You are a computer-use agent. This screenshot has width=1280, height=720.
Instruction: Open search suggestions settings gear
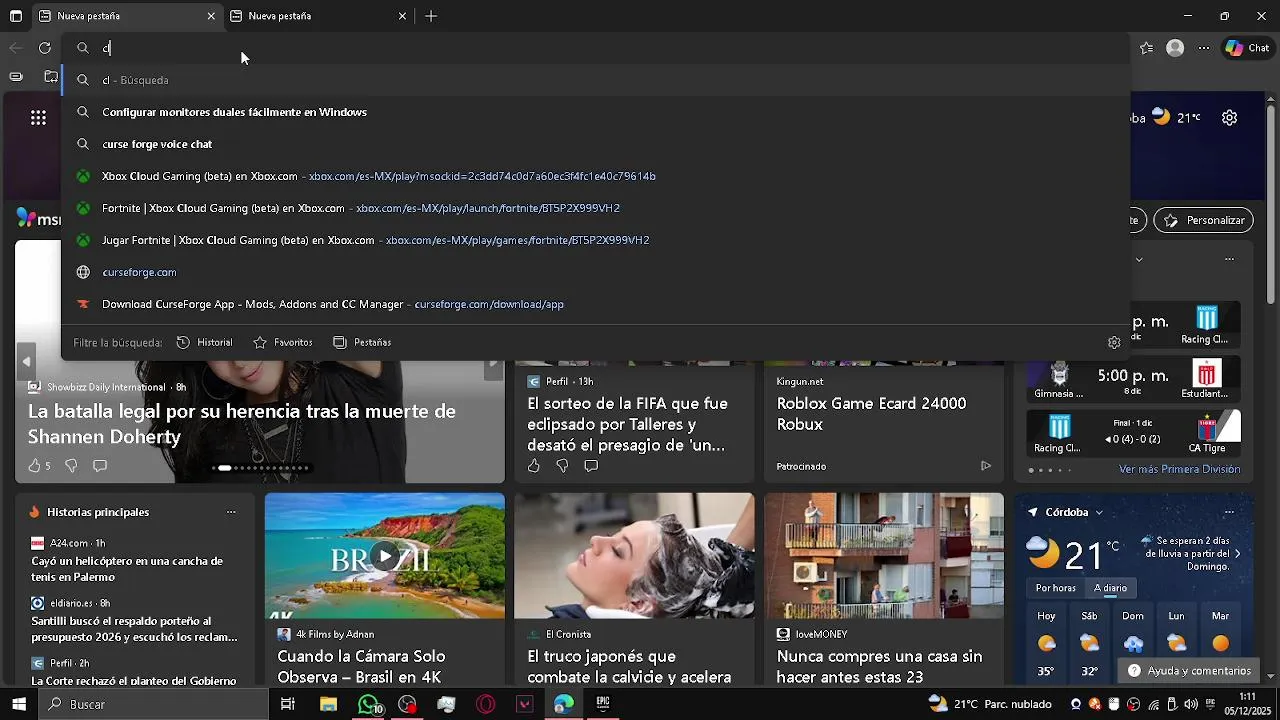tap(1114, 342)
